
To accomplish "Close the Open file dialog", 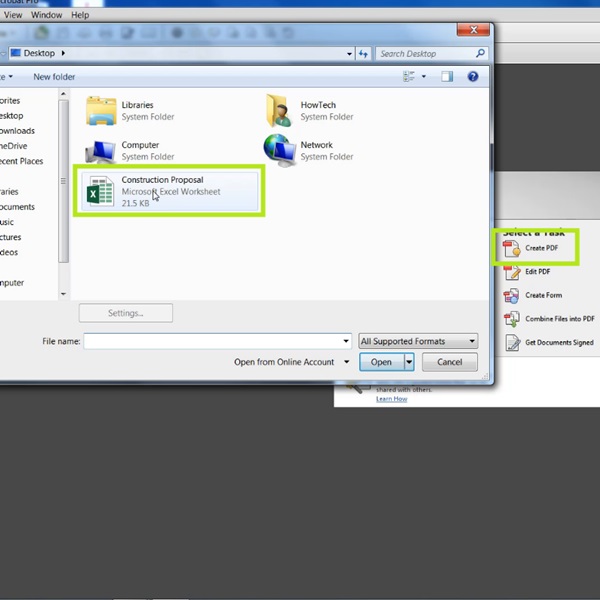I will [x=473, y=30].
